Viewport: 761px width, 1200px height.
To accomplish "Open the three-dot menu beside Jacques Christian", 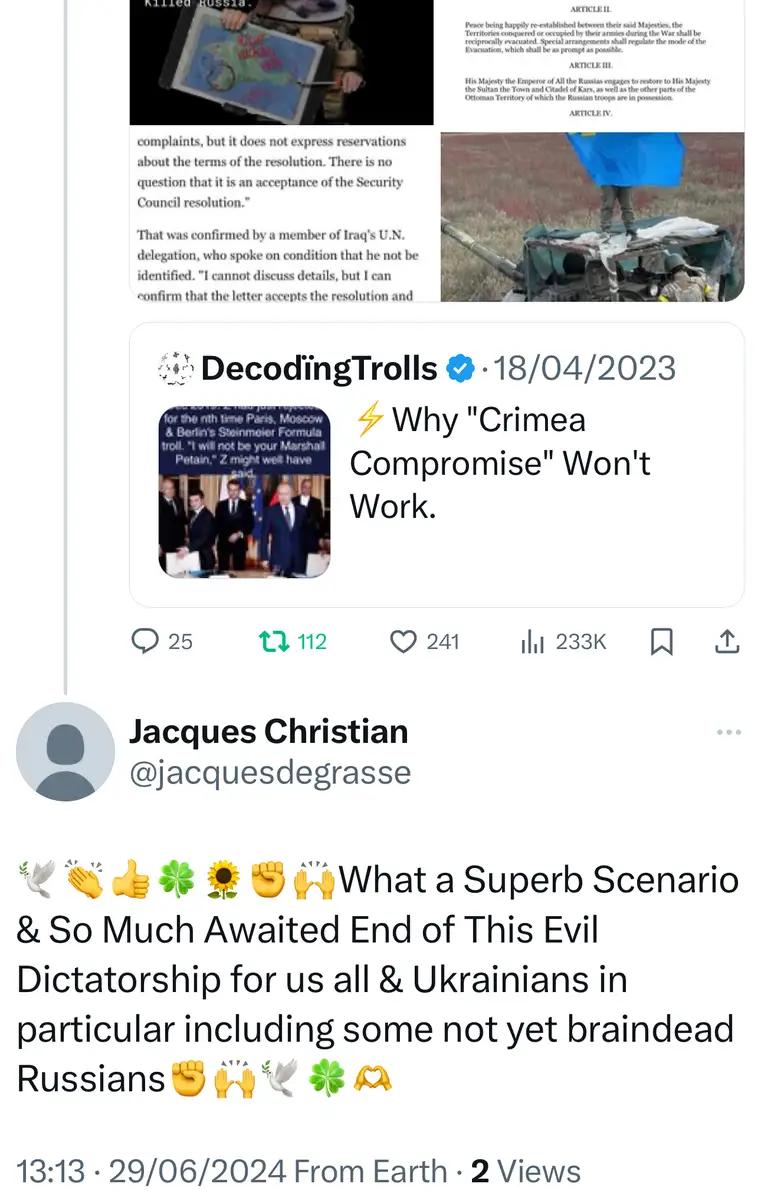I will (x=729, y=733).
